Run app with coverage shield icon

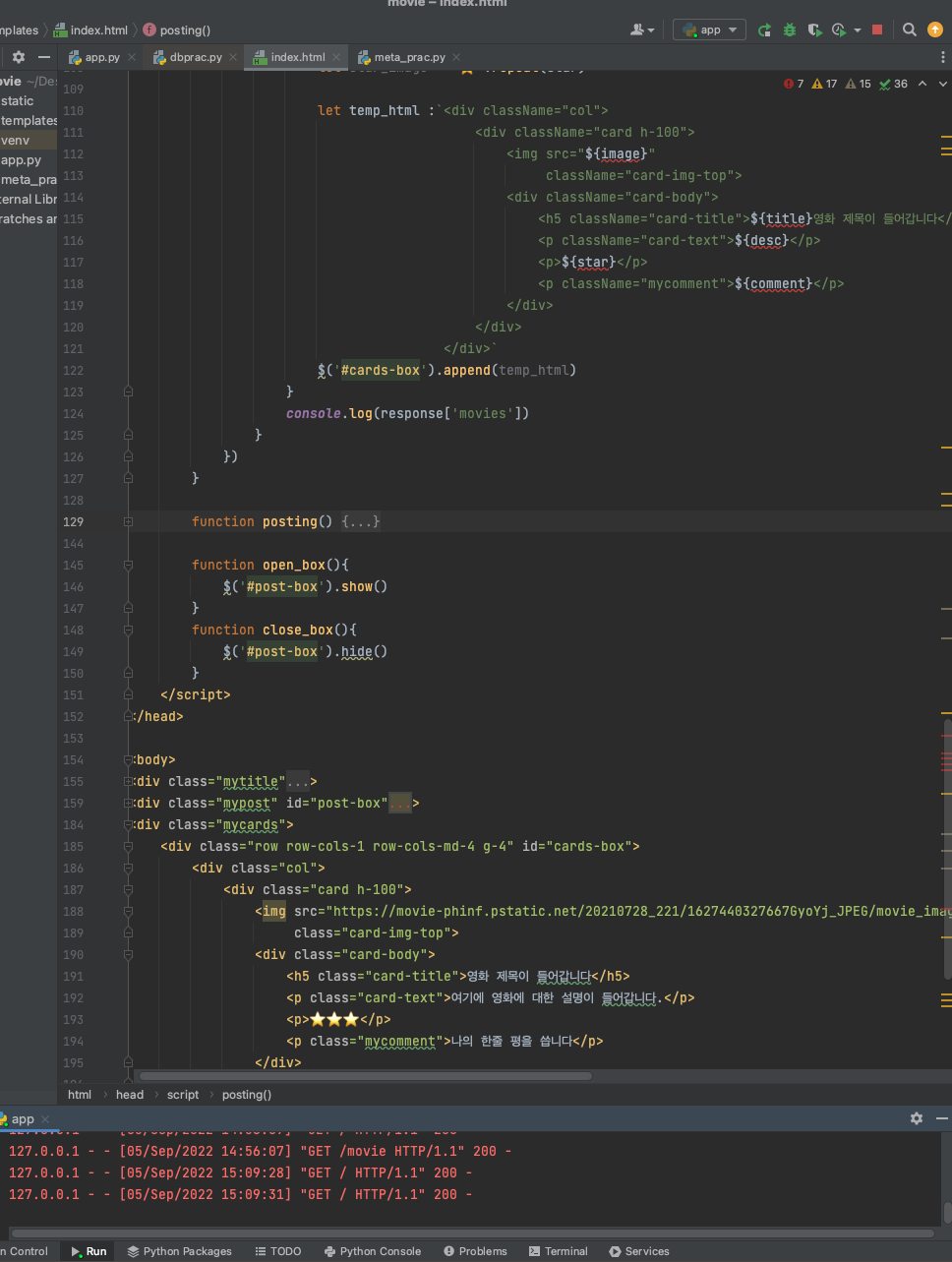coord(814,30)
